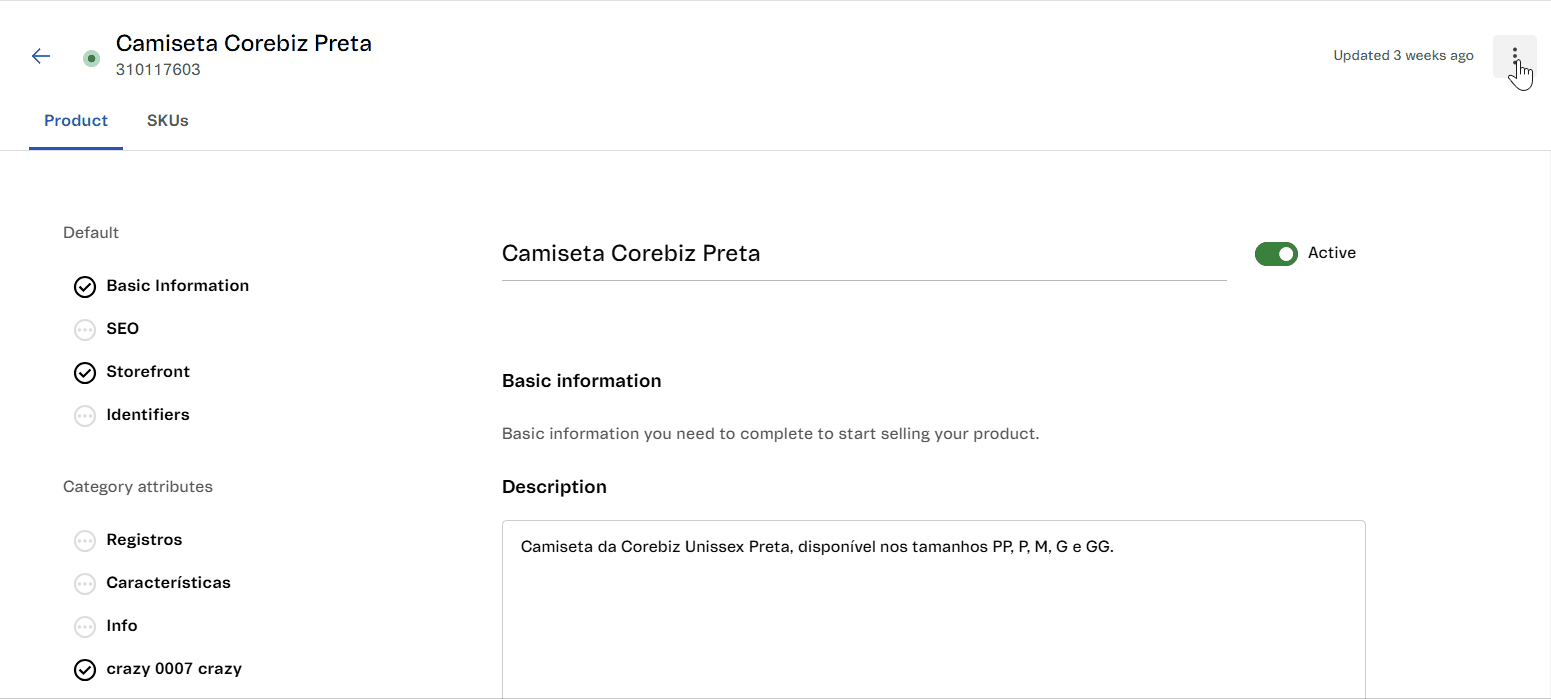Click the Identifiers pending status icon

pos(85,416)
